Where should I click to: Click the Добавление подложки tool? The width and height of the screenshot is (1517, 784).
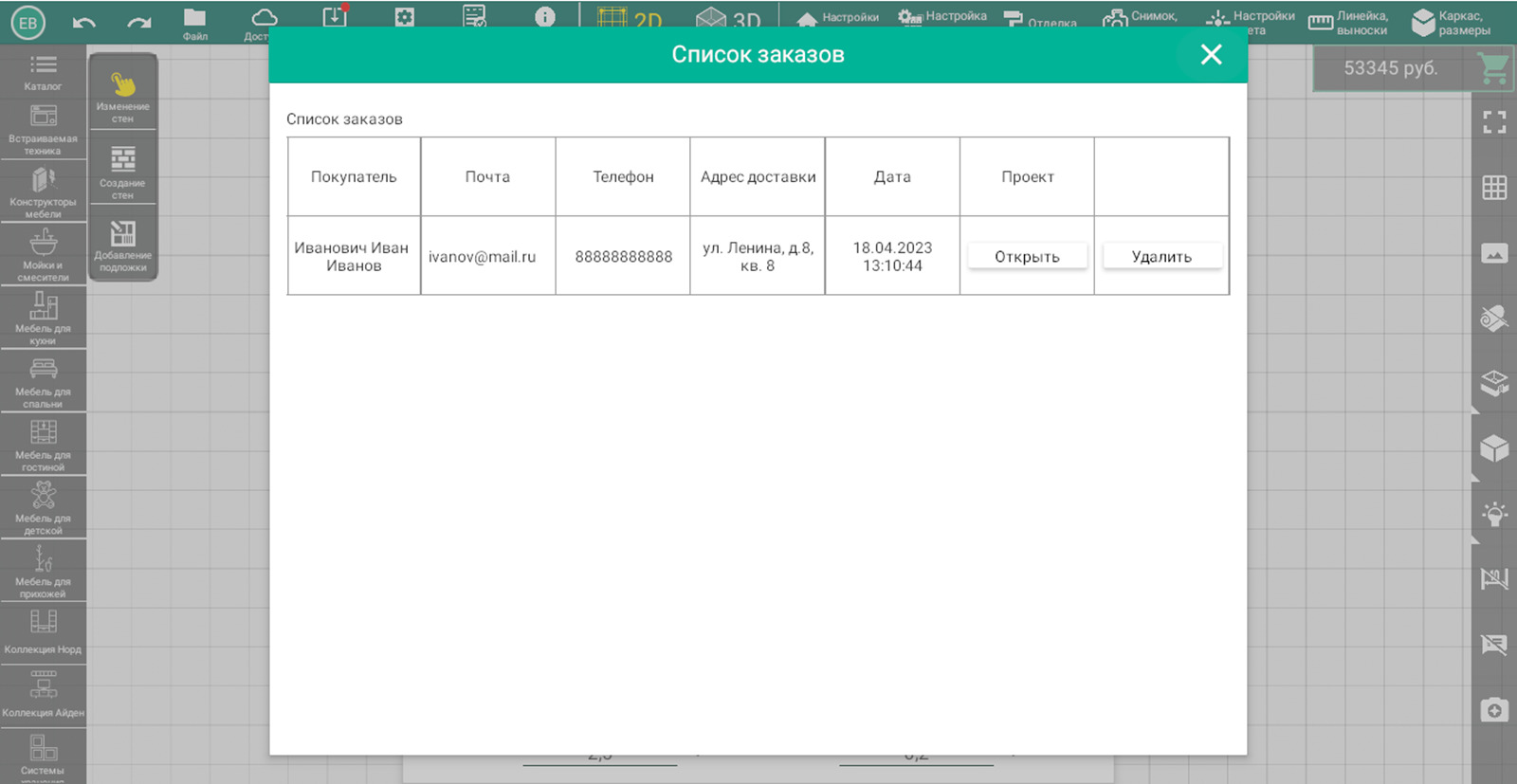pos(122,245)
